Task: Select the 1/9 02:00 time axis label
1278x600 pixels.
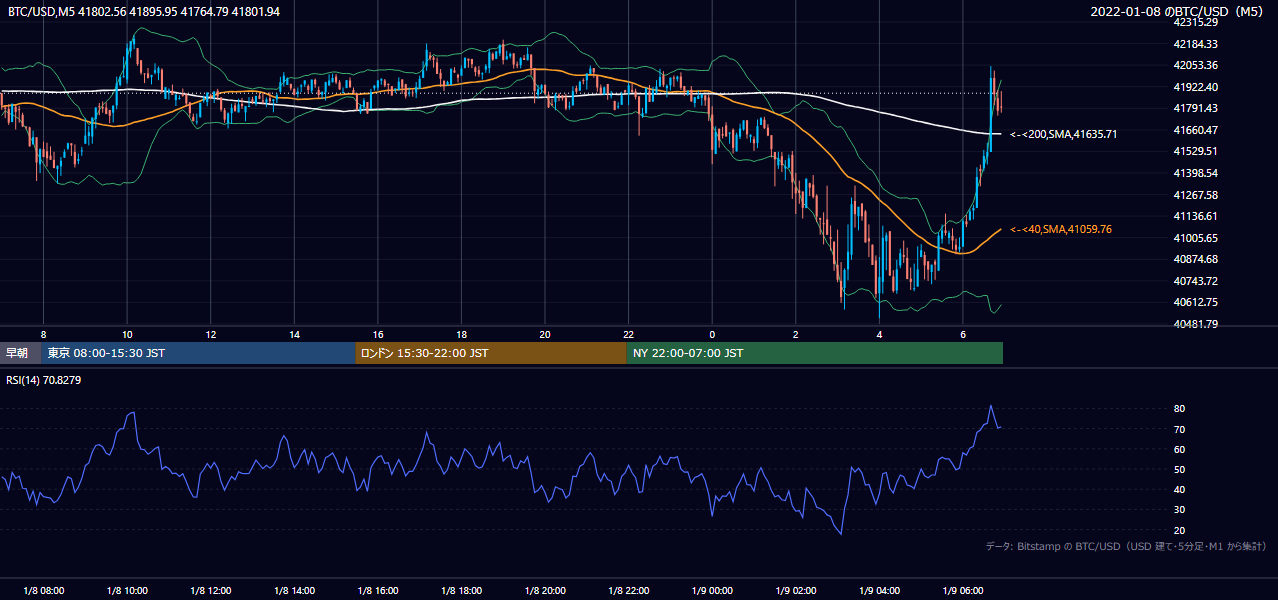Action: (795, 591)
